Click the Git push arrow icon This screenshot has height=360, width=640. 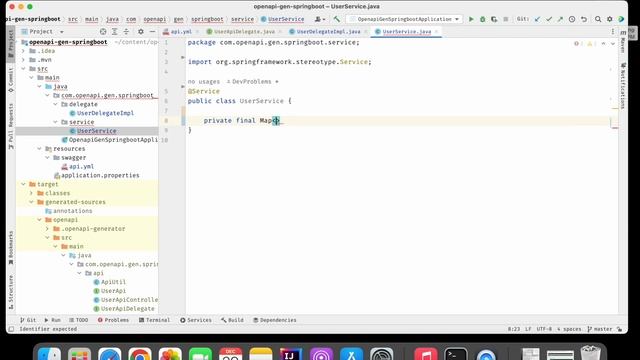click(x=560, y=19)
